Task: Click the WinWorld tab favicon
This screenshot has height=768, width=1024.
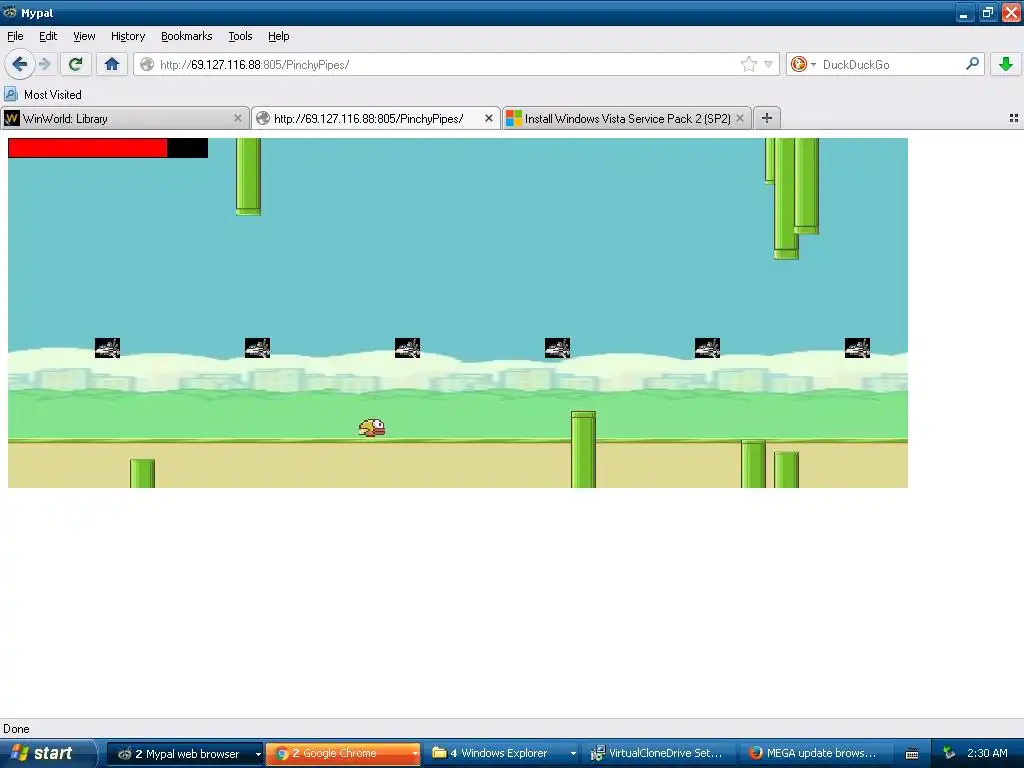Action: coord(12,118)
